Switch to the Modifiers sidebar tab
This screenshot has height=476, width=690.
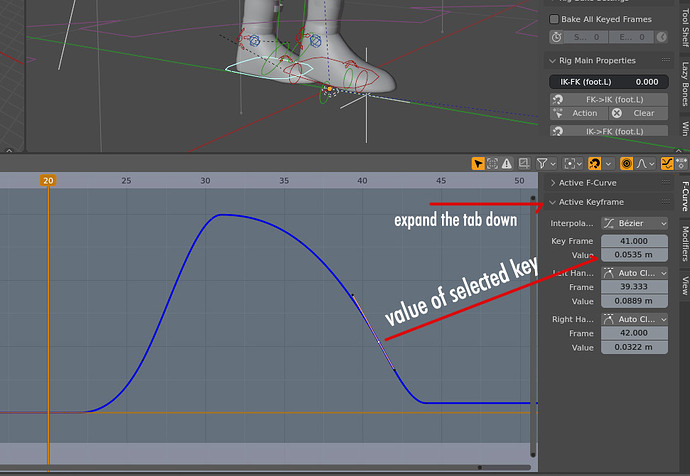pos(685,243)
